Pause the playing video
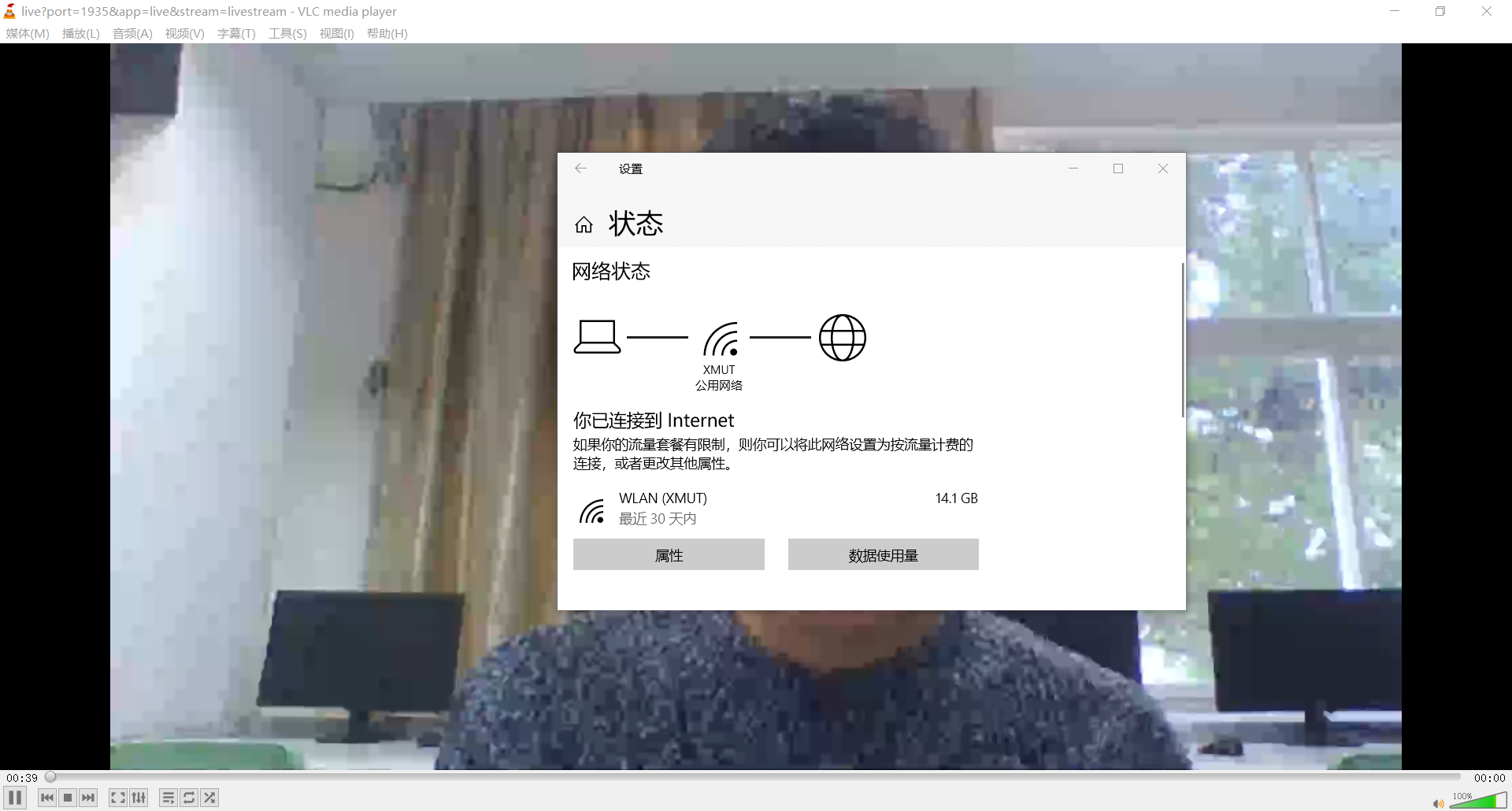 [14, 797]
